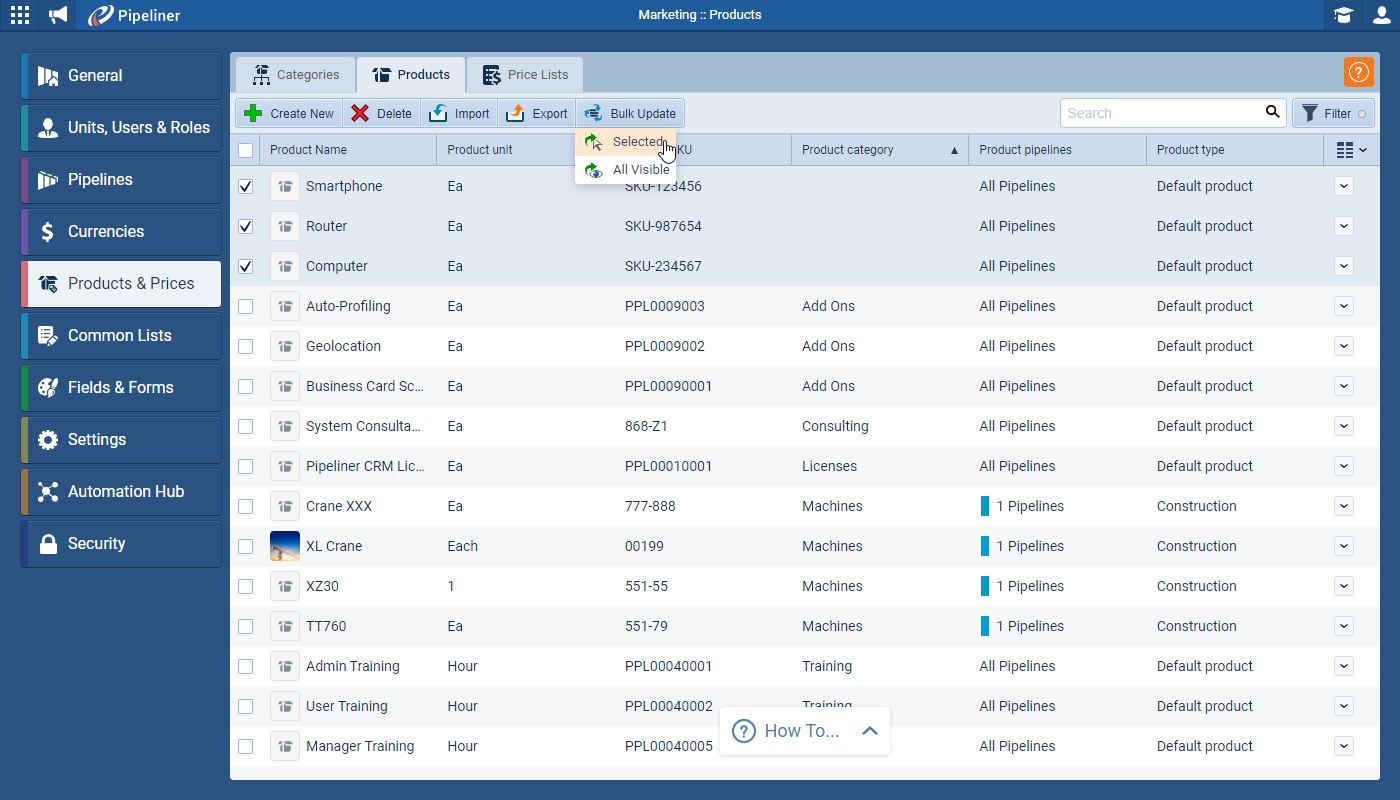The height and width of the screenshot is (800, 1400).
Task: Check the select-all checkbox in table header
Action: pos(245,148)
